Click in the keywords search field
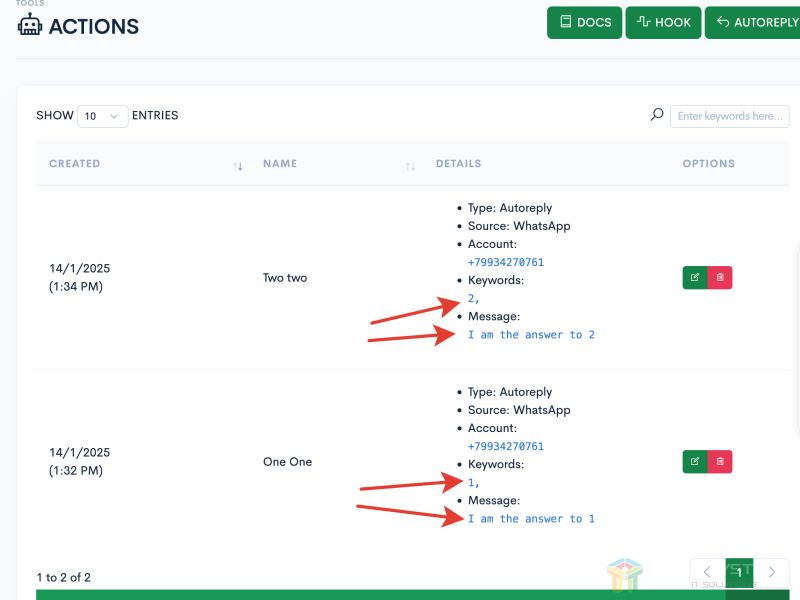 (728, 116)
